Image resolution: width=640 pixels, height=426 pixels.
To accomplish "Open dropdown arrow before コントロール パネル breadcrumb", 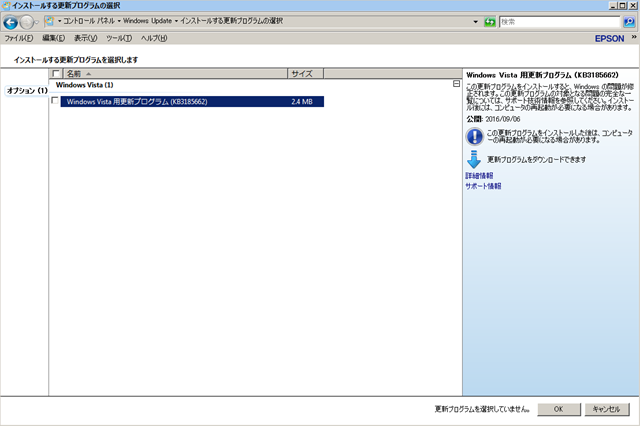I will (59, 21).
